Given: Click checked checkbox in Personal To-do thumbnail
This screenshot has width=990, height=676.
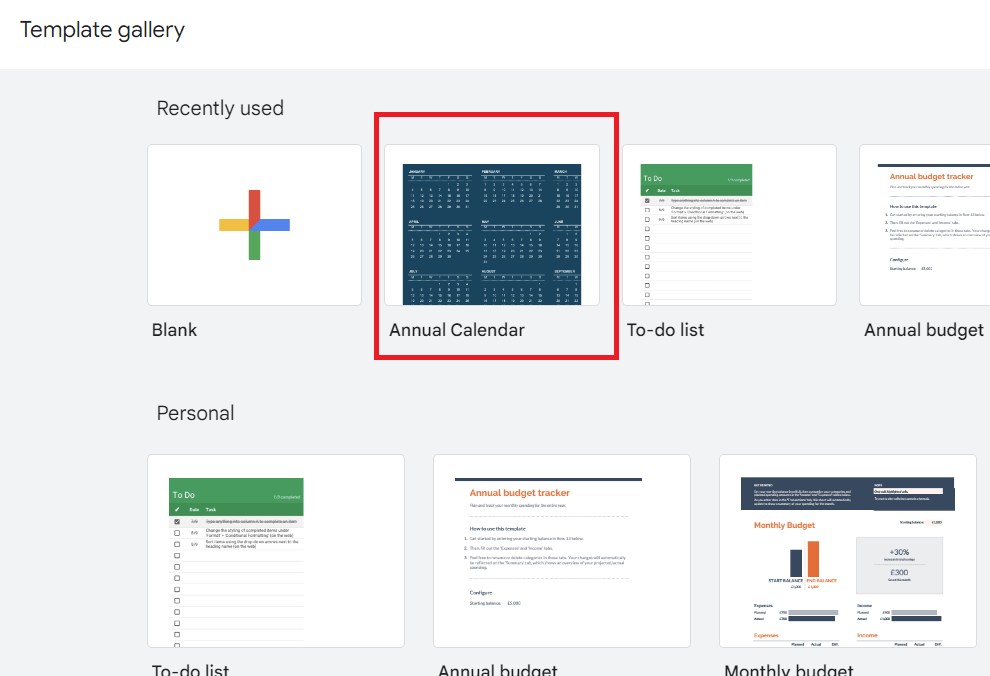Looking at the screenshot, I should click(177, 522).
